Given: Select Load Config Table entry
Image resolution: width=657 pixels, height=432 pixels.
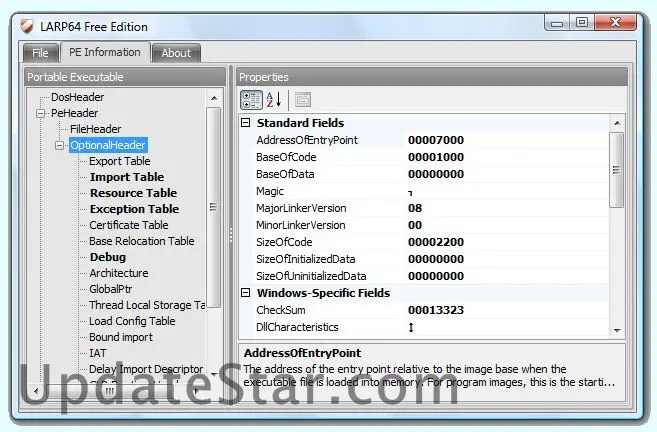Looking at the screenshot, I should (132, 321).
